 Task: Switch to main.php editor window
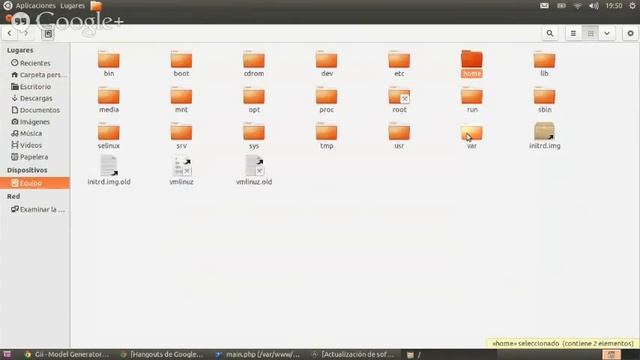(258, 355)
